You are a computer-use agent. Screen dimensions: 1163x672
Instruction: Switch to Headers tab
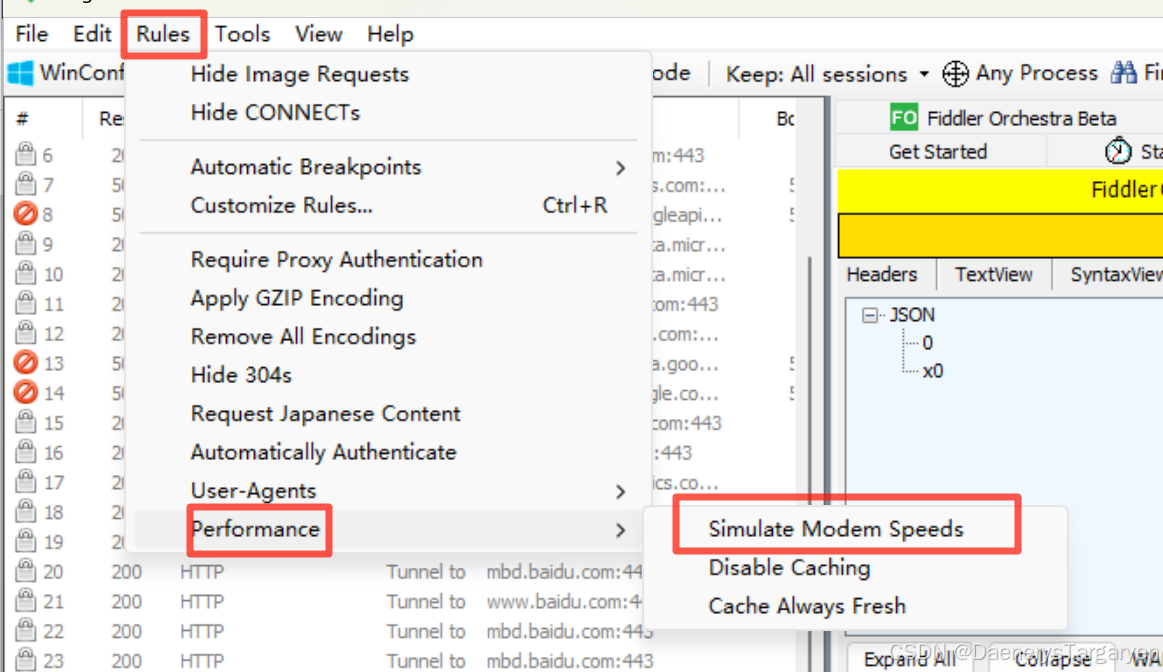882,274
